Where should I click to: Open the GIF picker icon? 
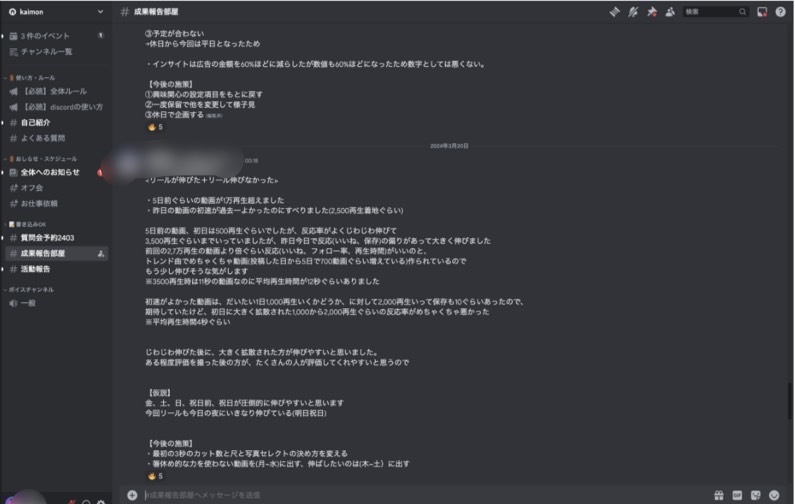(737, 495)
